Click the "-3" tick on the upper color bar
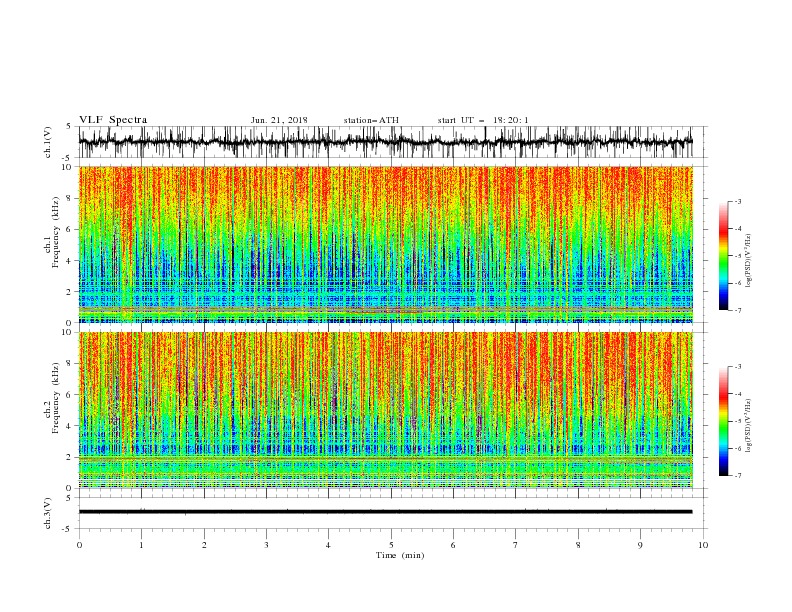 click(737, 201)
